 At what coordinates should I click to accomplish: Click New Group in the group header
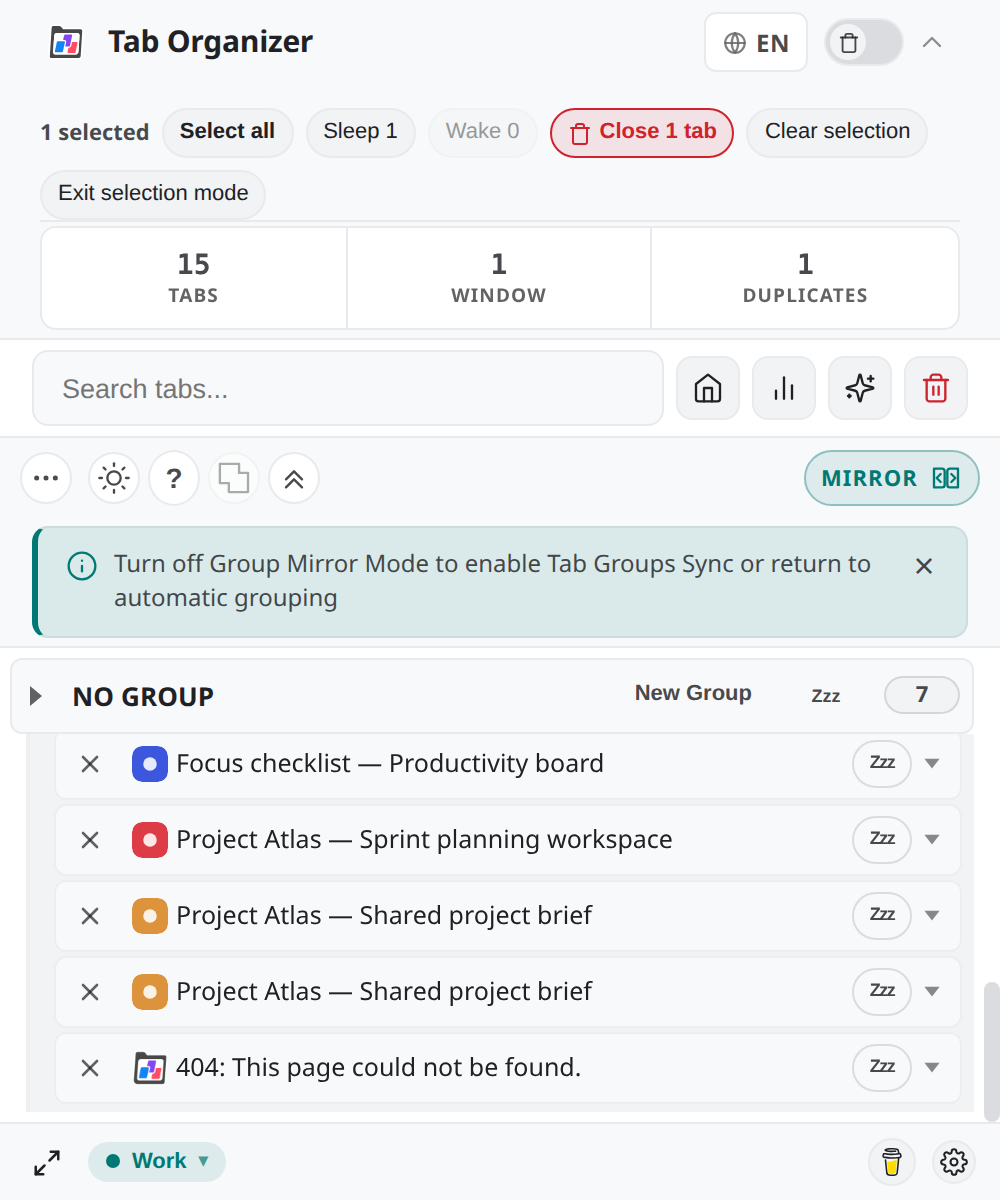coord(693,693)
